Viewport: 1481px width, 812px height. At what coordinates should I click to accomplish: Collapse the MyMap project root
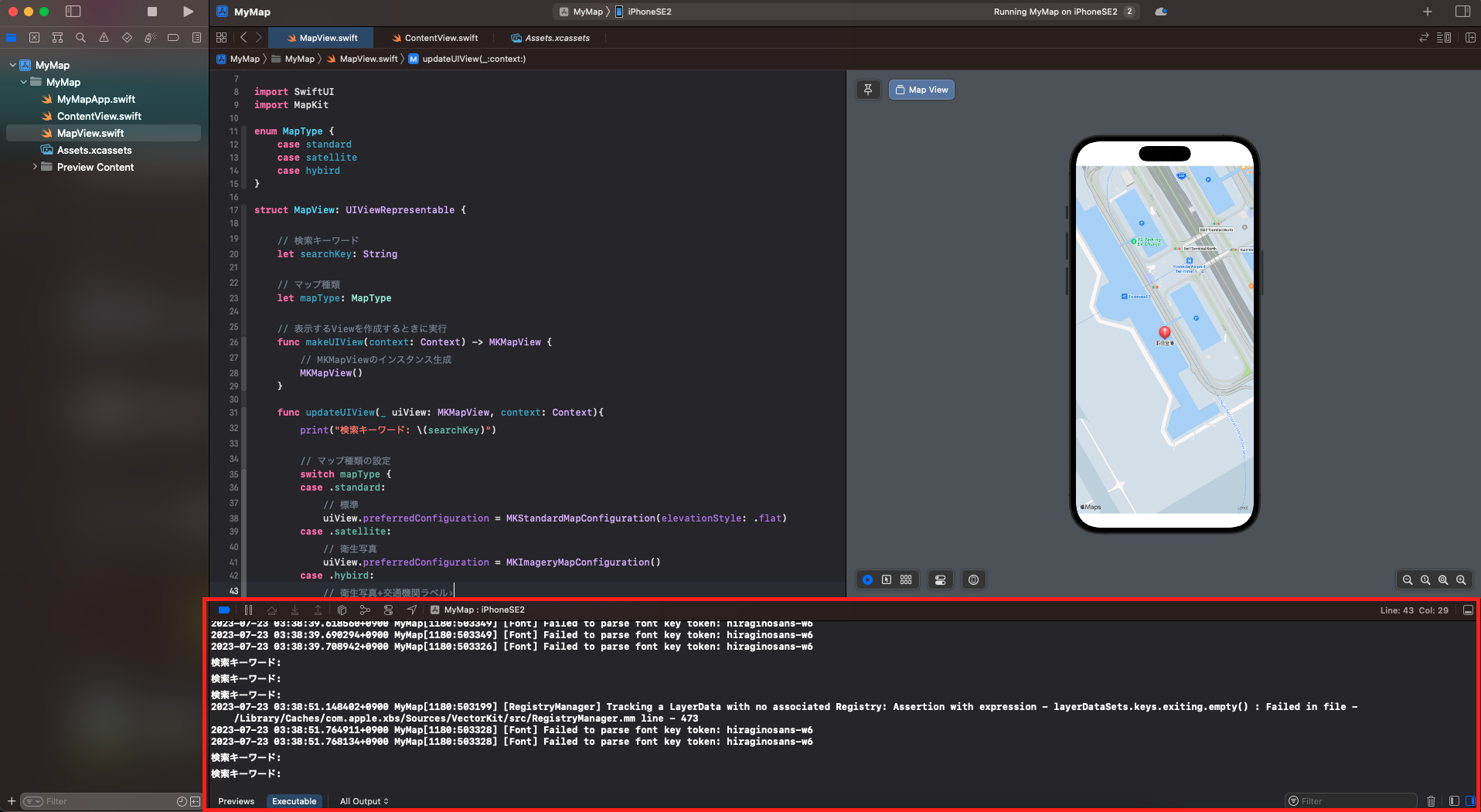tap(12, 65)
